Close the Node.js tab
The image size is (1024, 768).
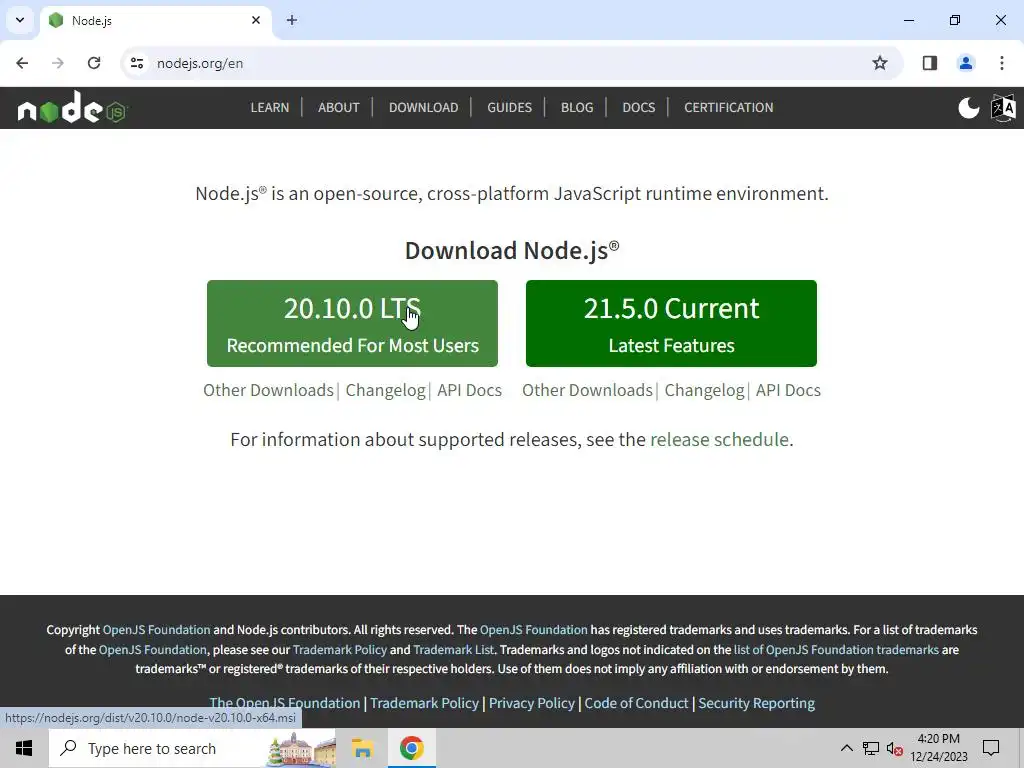(x=256, y=20)
